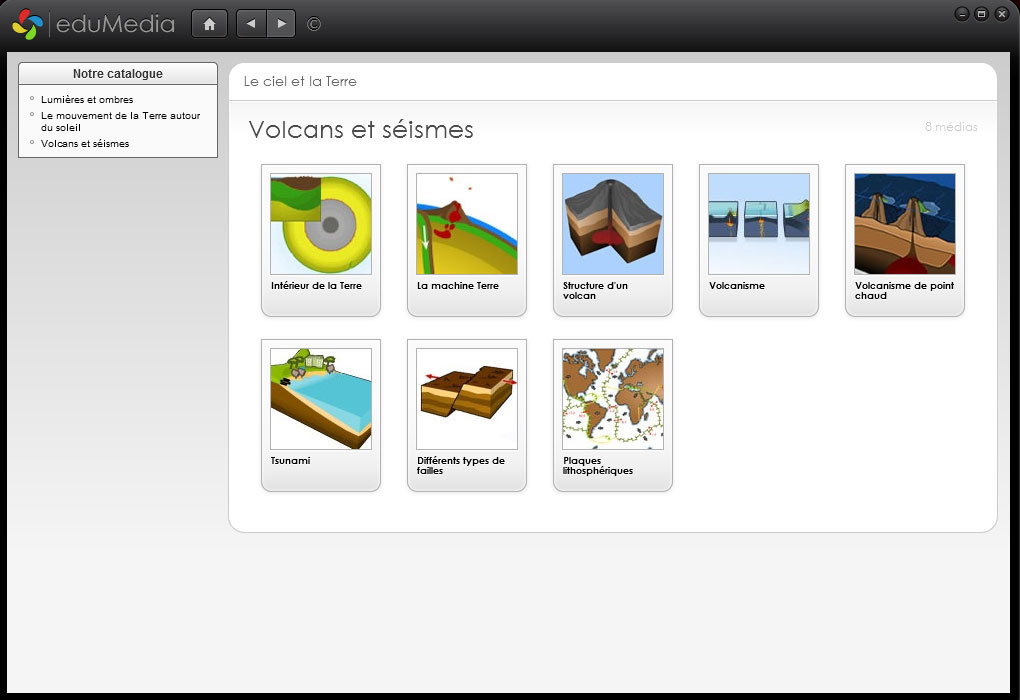Viewport: 1020px width, 700px height.
Task: Click the eduMedia logo
Action: click(94, 25)
